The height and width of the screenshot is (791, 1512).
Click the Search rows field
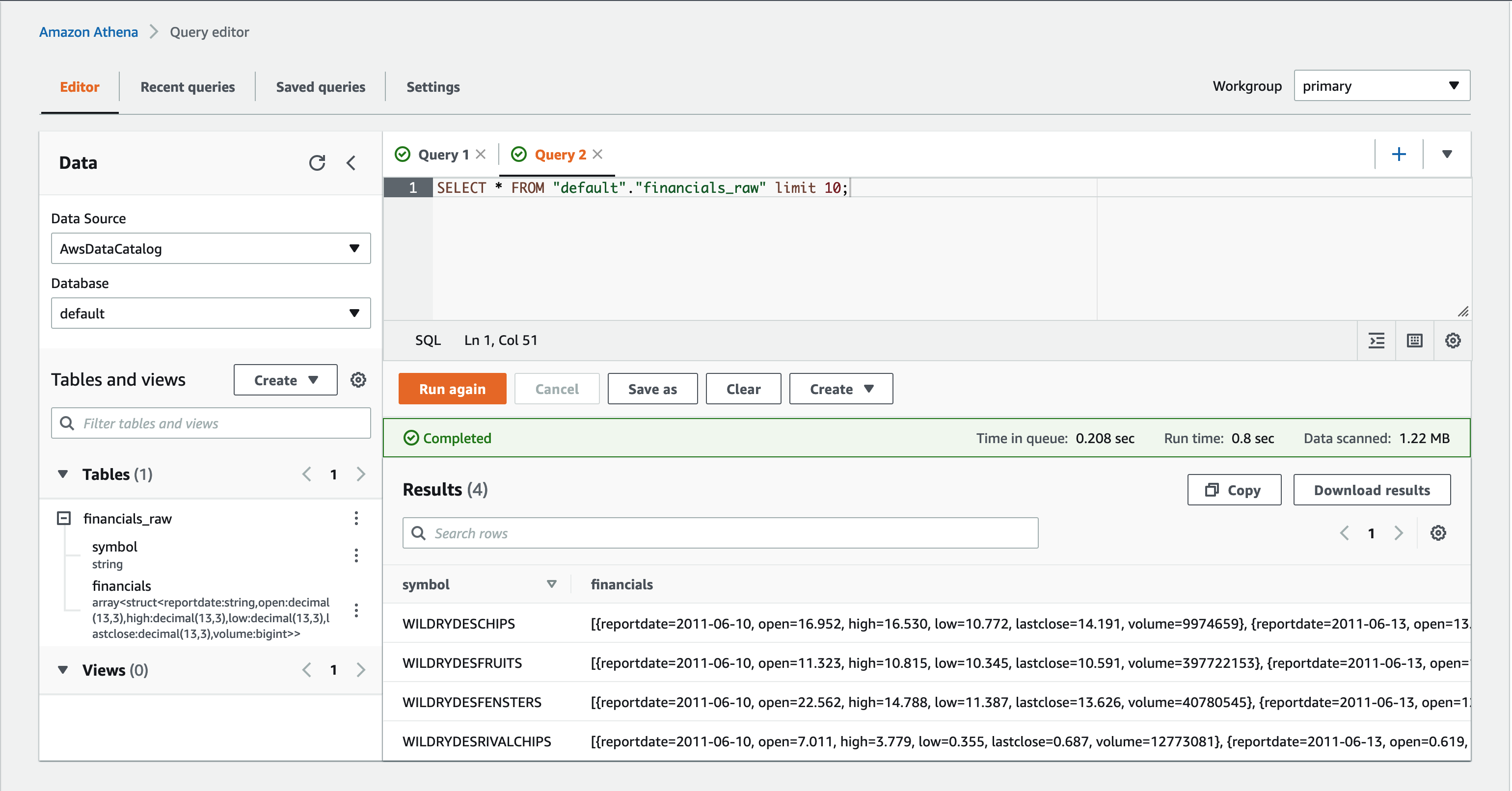[x=720, y=533]
